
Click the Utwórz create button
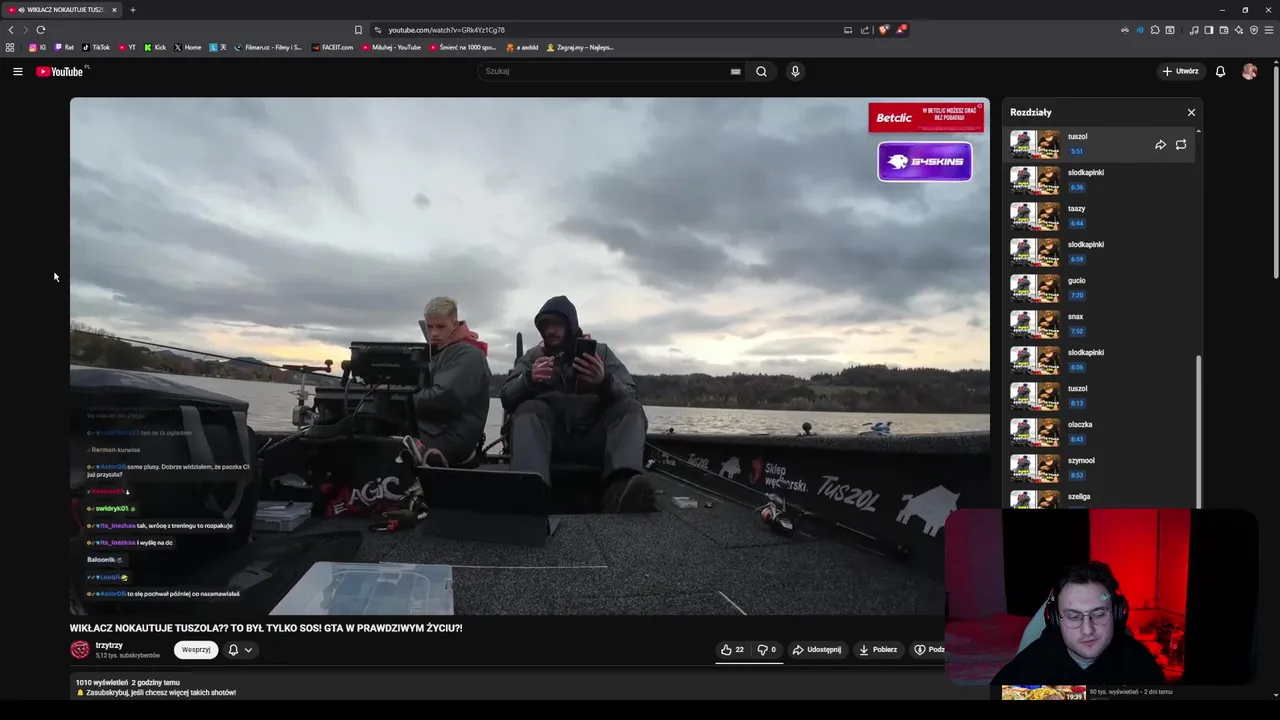coord(1180,71)
